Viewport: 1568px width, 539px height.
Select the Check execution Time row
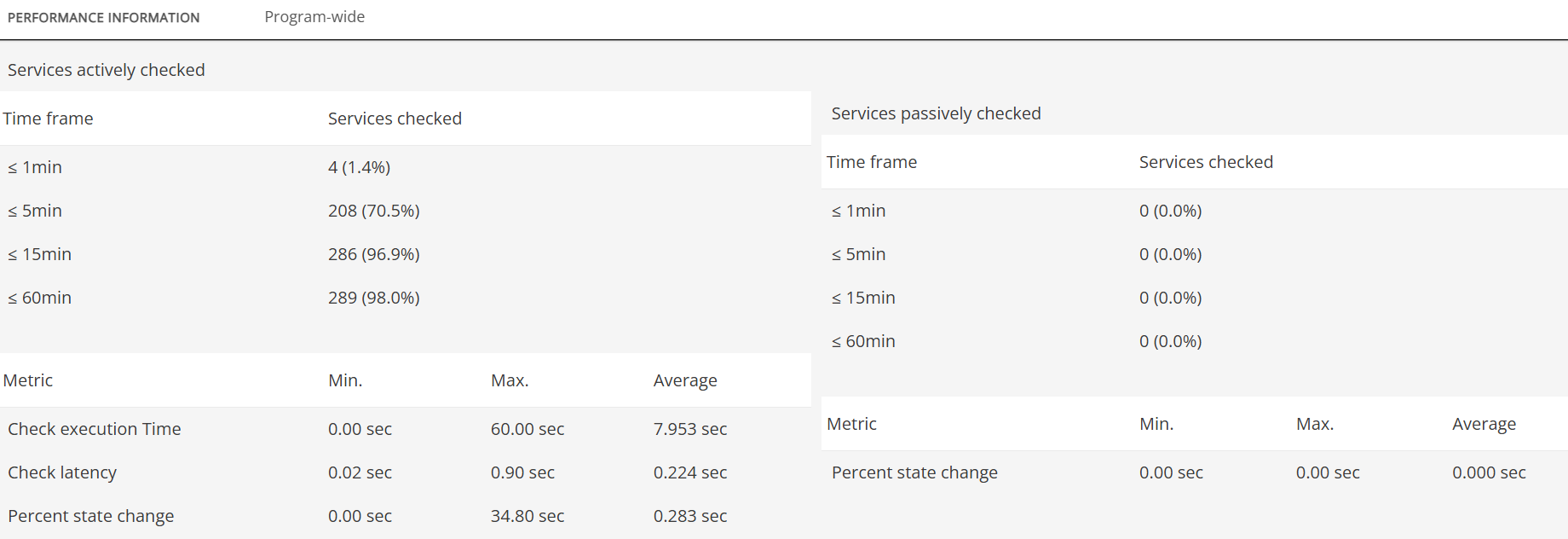[94, 429]
